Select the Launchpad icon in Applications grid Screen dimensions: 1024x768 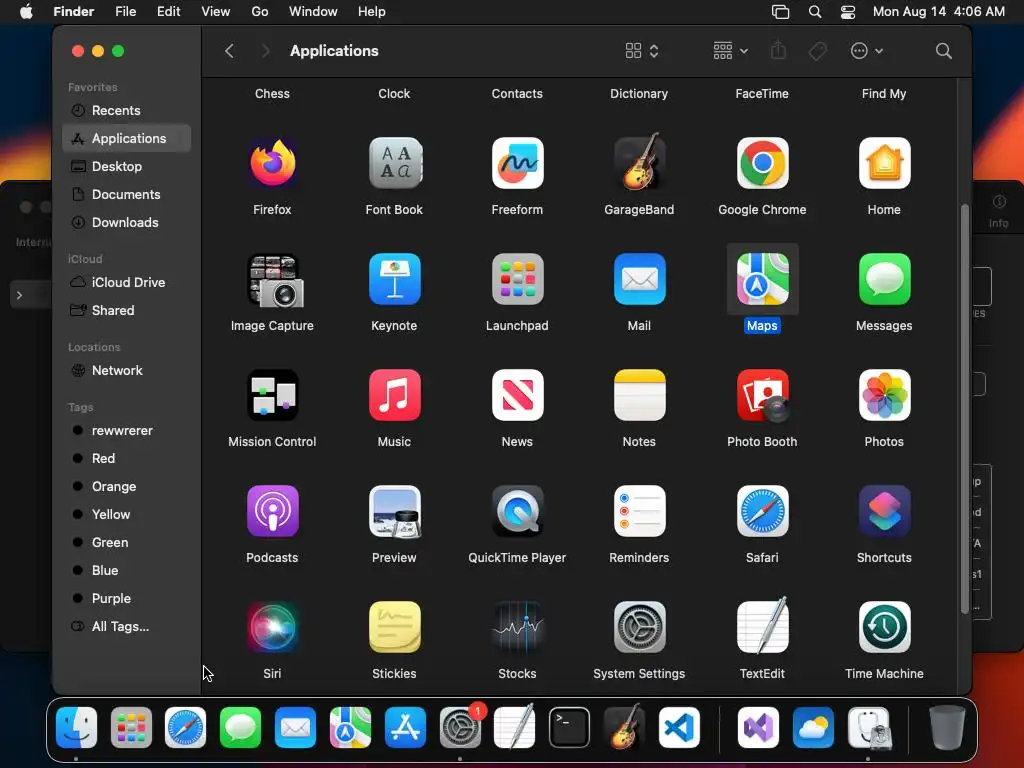coord(517,280)
